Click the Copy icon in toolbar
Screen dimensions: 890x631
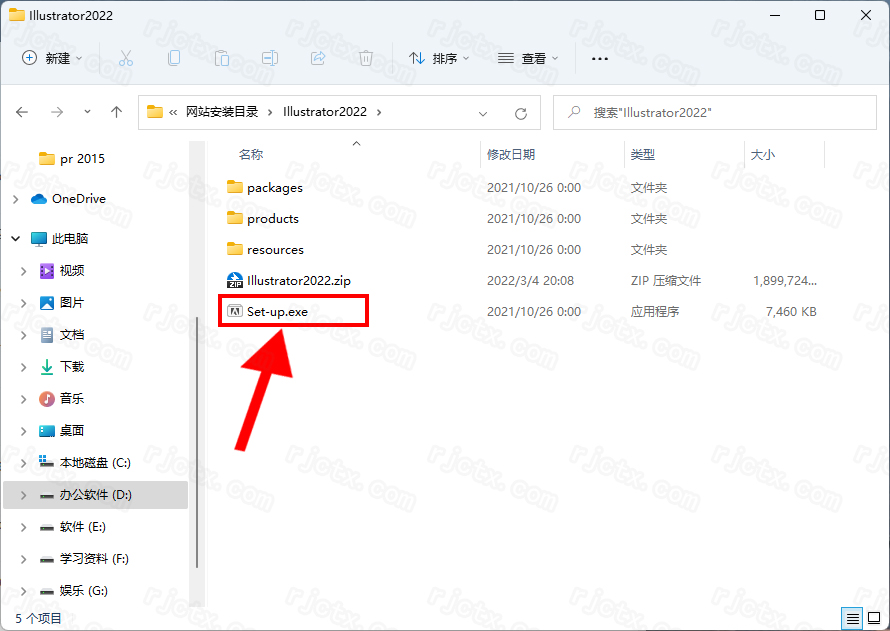point(174,58)
